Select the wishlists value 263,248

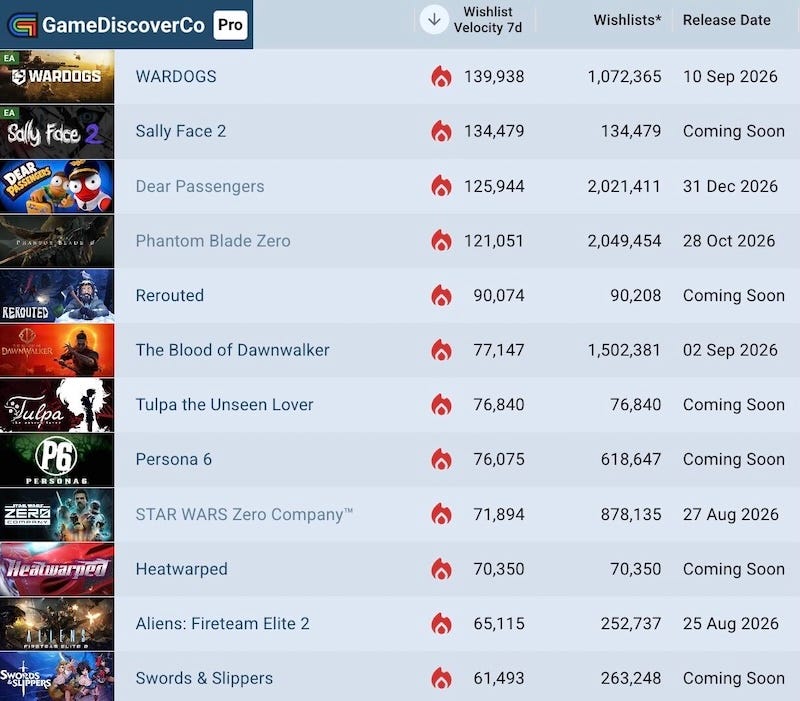point(631,678)
